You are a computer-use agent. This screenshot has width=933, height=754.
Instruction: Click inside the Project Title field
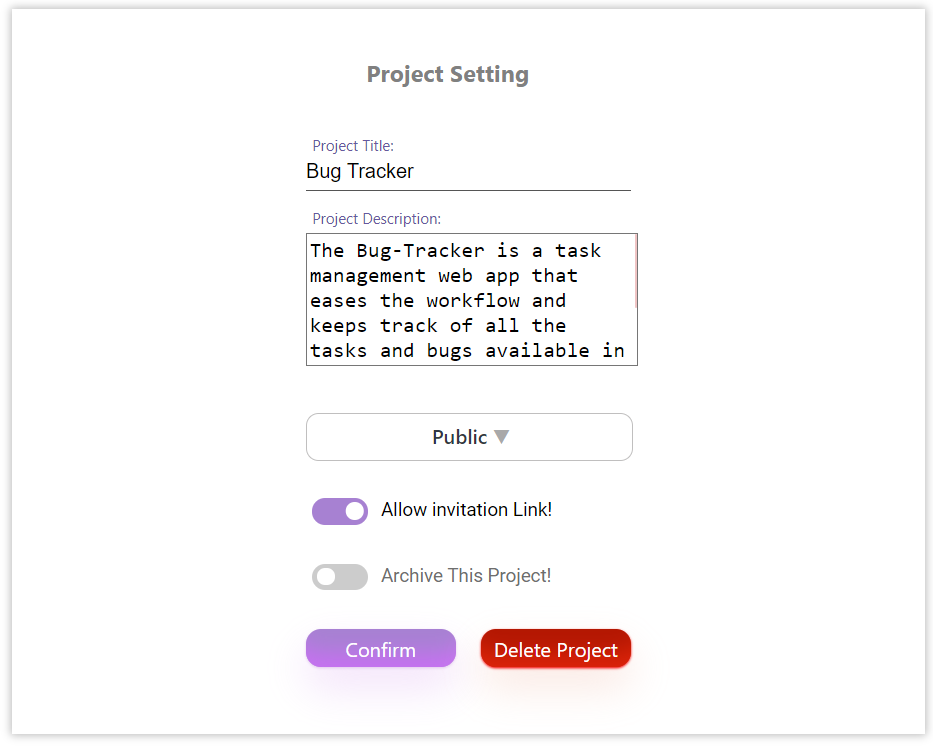(x=468, y=172)
